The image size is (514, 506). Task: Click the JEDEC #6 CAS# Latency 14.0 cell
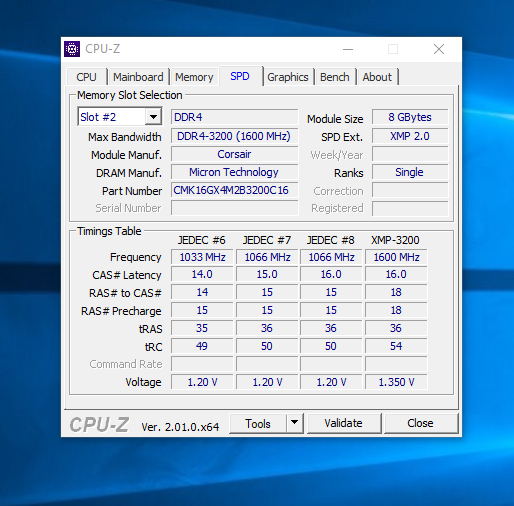coord(202,274)
